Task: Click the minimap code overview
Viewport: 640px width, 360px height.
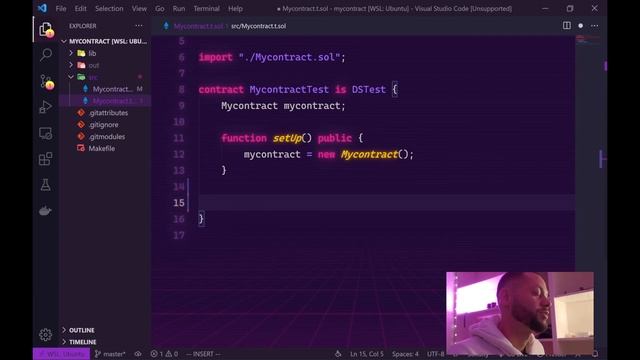Action: coord(587,40)
